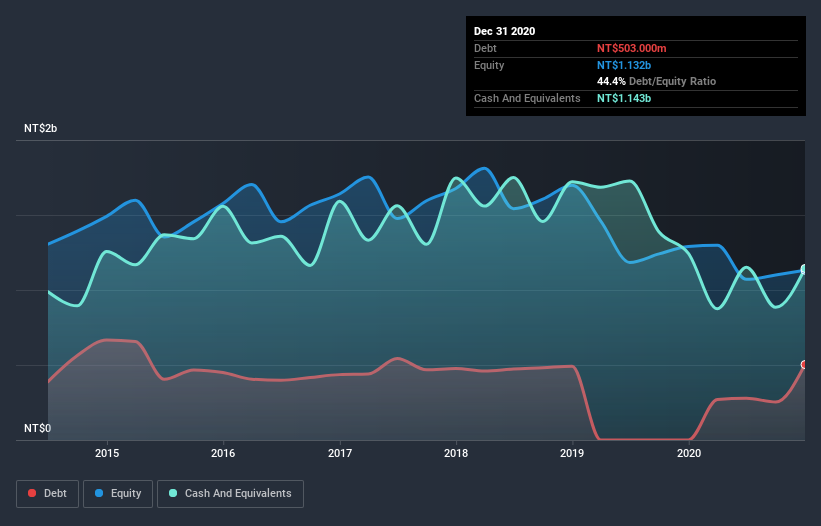The width and height of the screenshot is (821, 526).
Task: Click the 44.4% Debt/Equity Ratio text
Action: (x=657, y=81)
